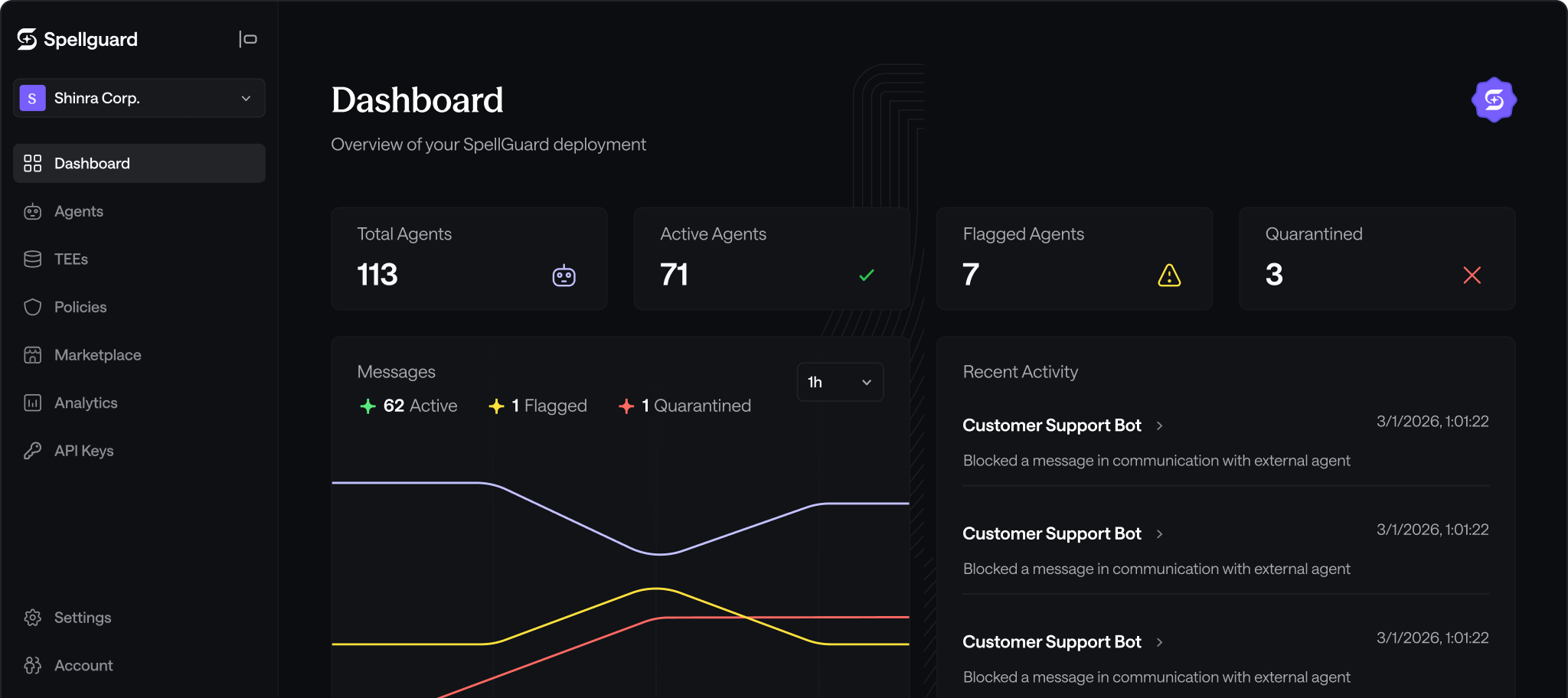Open the Agents page
Viewport: 1568px width, 698px height.
(x=139, y=211)
